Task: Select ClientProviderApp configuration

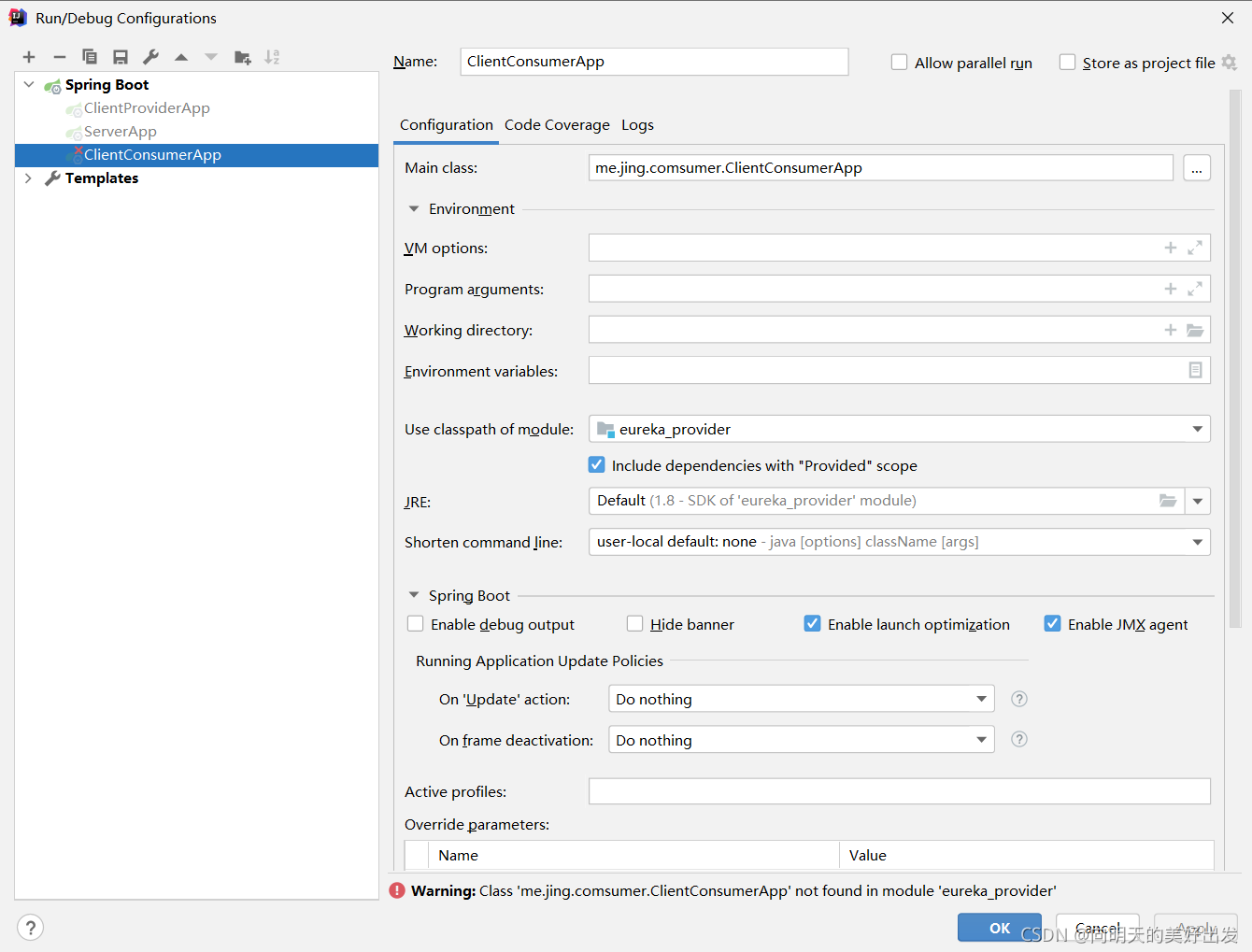Action: click(147, 108)
